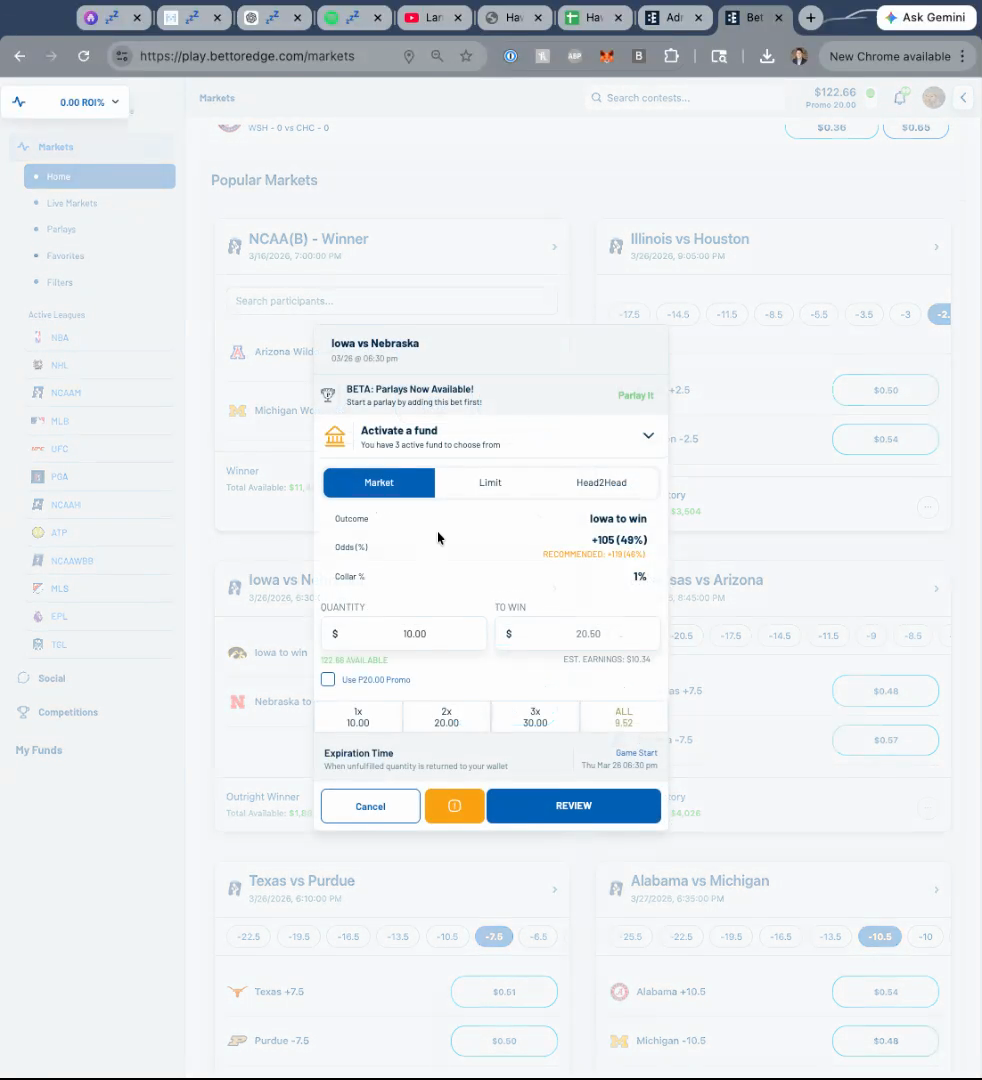Enable the Use P20.00 Promo checkbox
982x1080 pixels.
pyautogui.click(x=328, y=680)
